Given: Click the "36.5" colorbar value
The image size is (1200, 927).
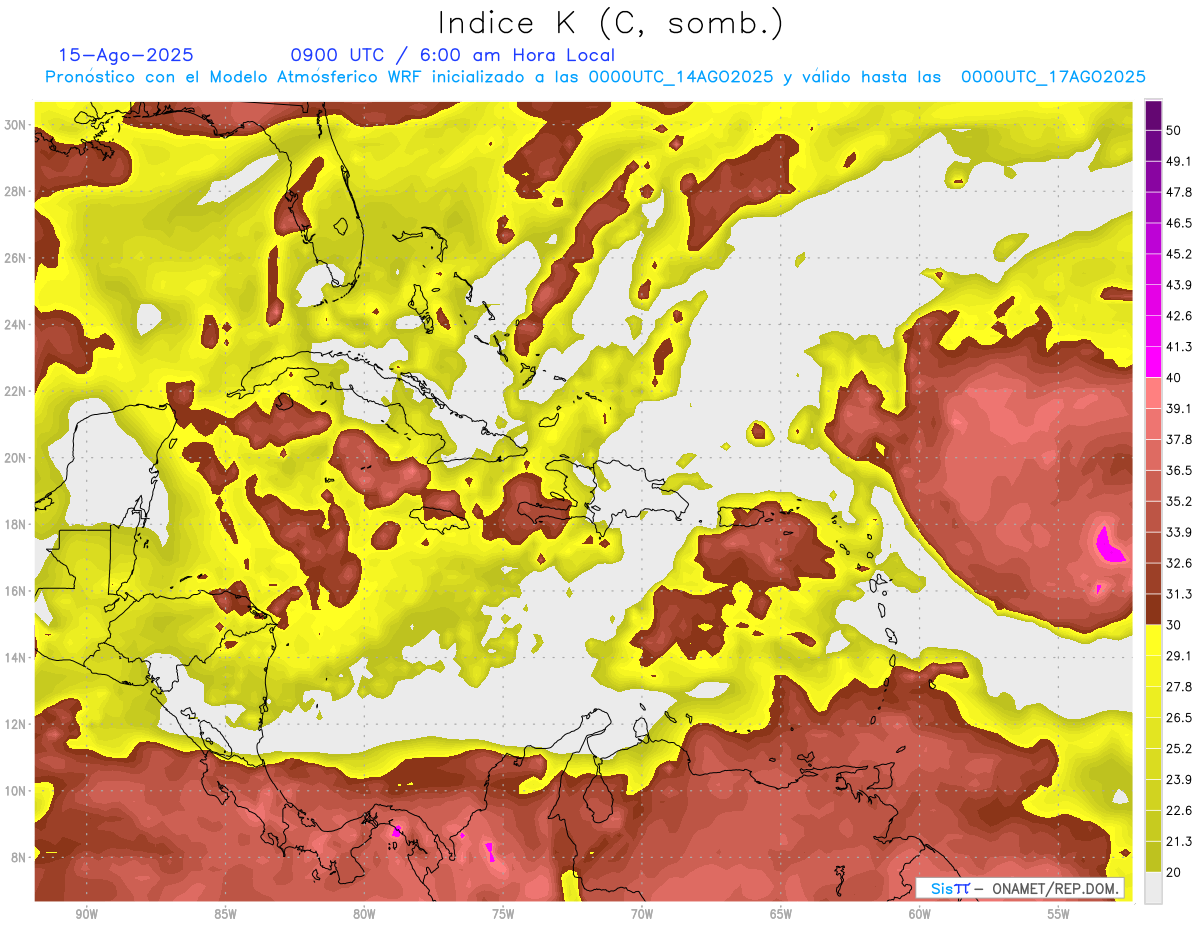Looking at the screenshot, I should [1178, 470].
